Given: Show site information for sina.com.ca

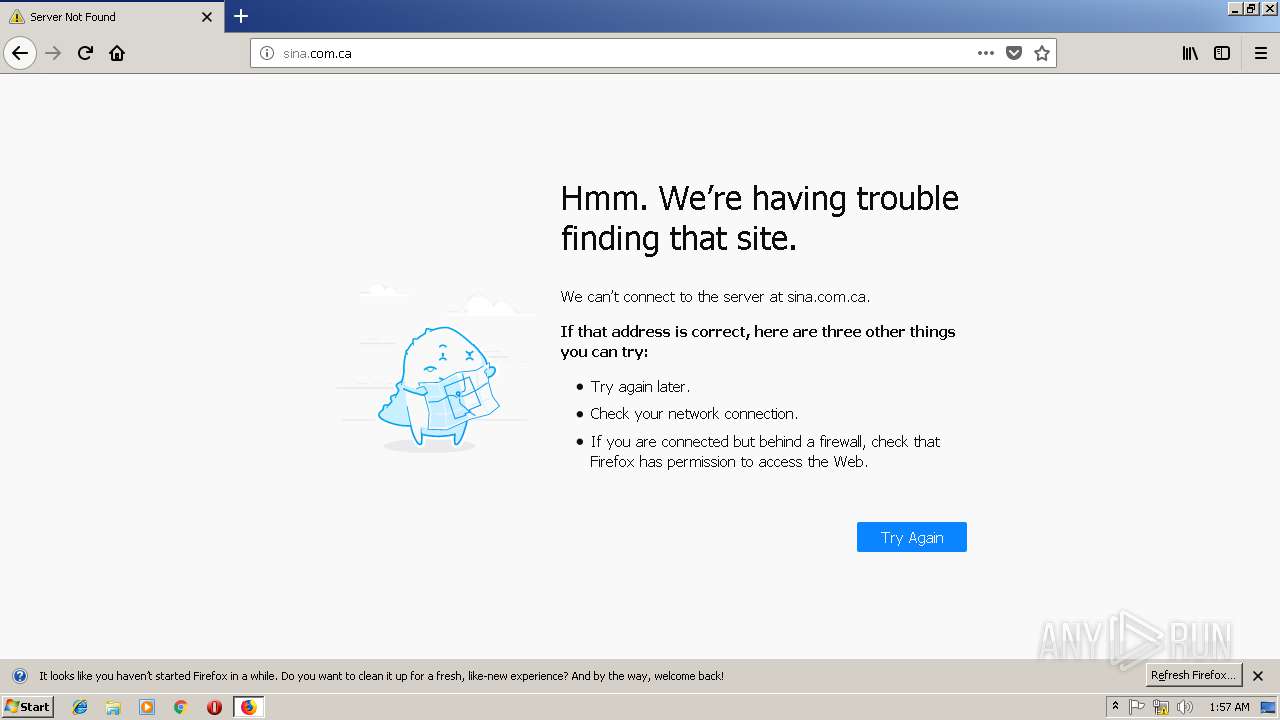Looking at the screenshot, I should pos(267,53).
